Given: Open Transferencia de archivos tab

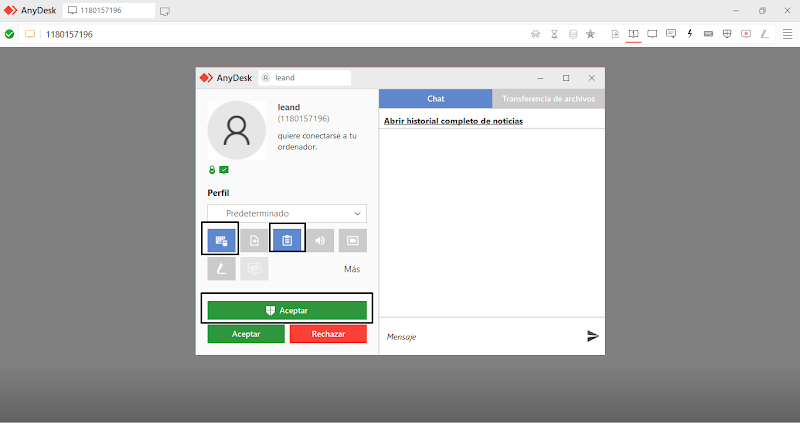Looking at the screenshot, I should pos(548,98).
